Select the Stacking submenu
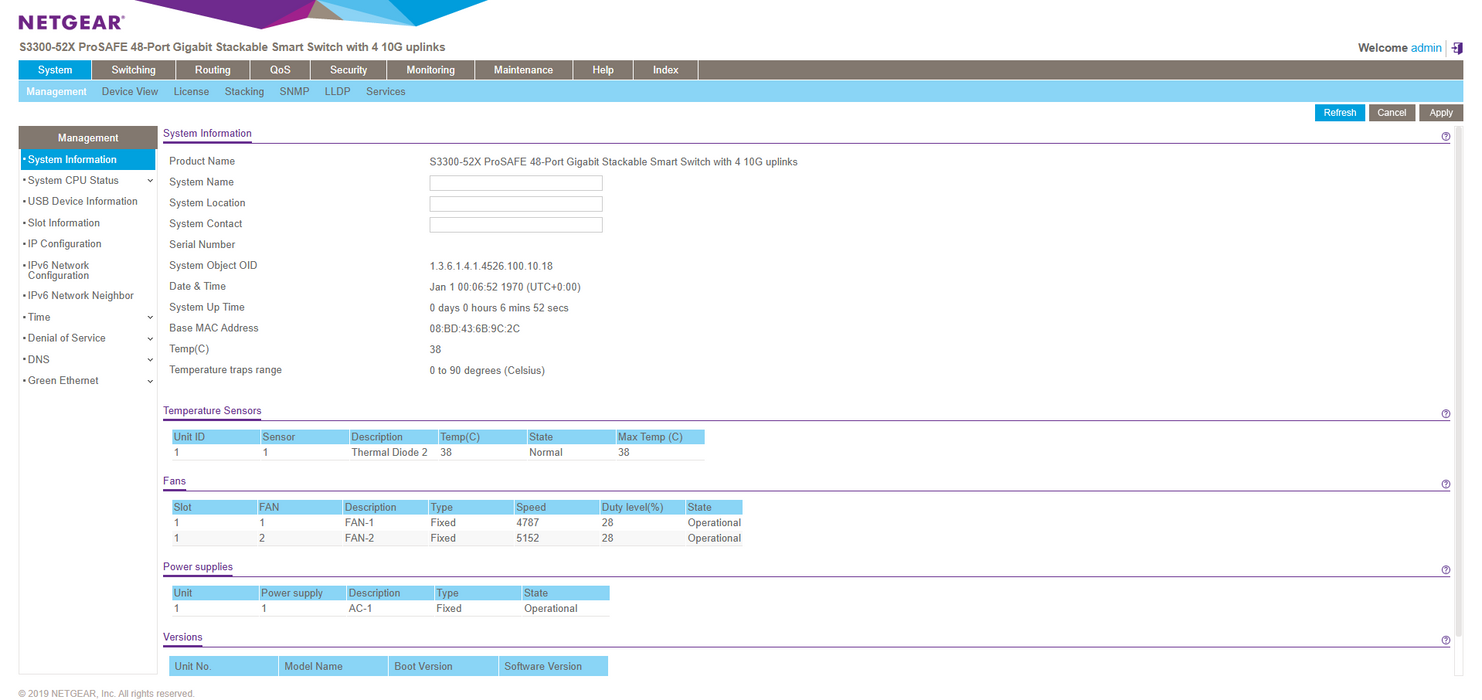Image resolution: width=1482 pixels, height=700 pixels. point(244,92)
